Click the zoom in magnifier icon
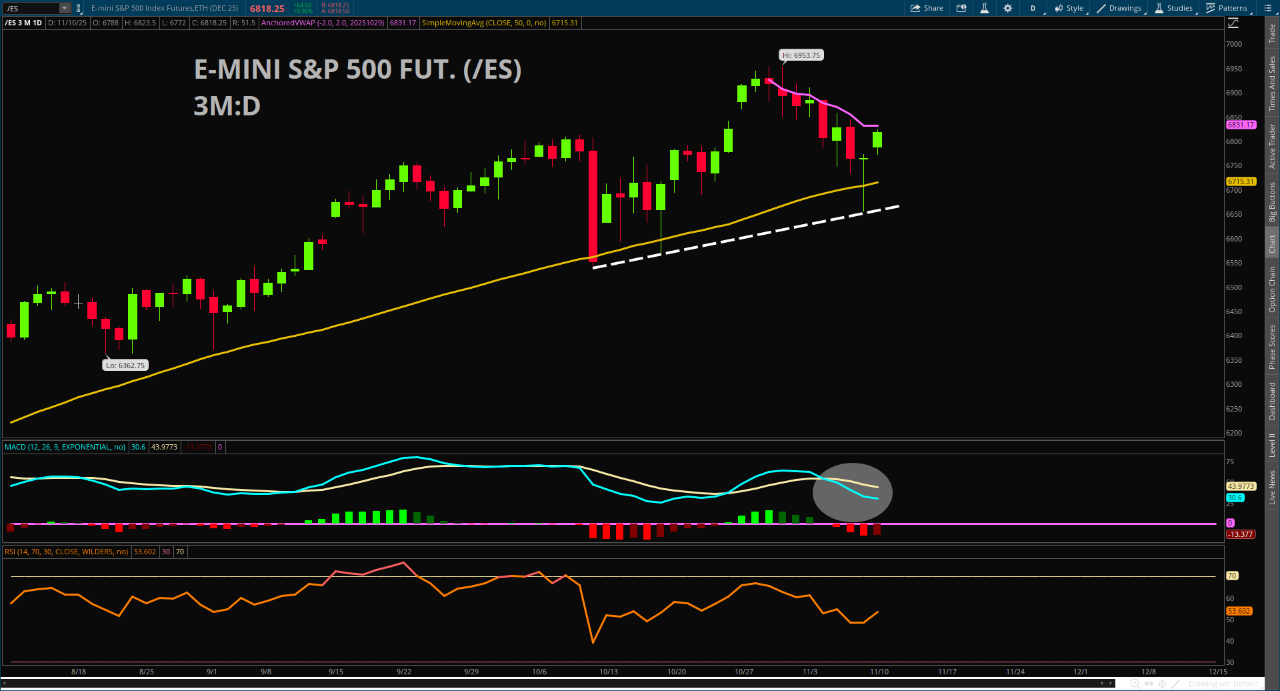1280x691 pixels. (1136, 684)
